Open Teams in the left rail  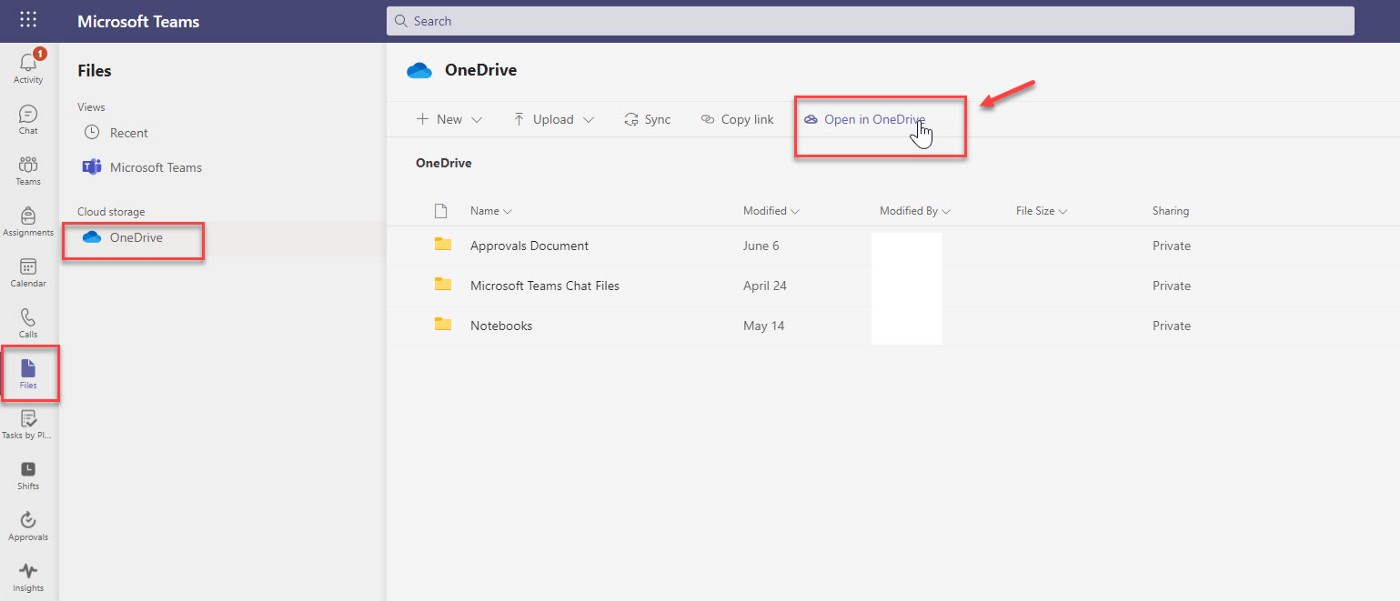coord(28,170)
